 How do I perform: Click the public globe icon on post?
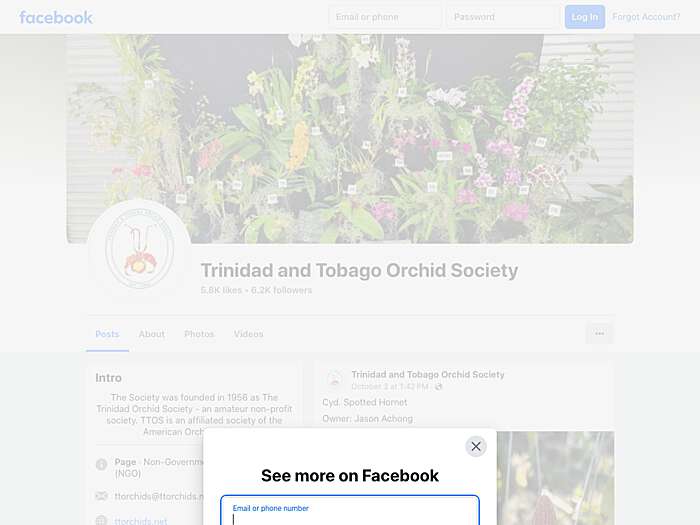[438, 387]
